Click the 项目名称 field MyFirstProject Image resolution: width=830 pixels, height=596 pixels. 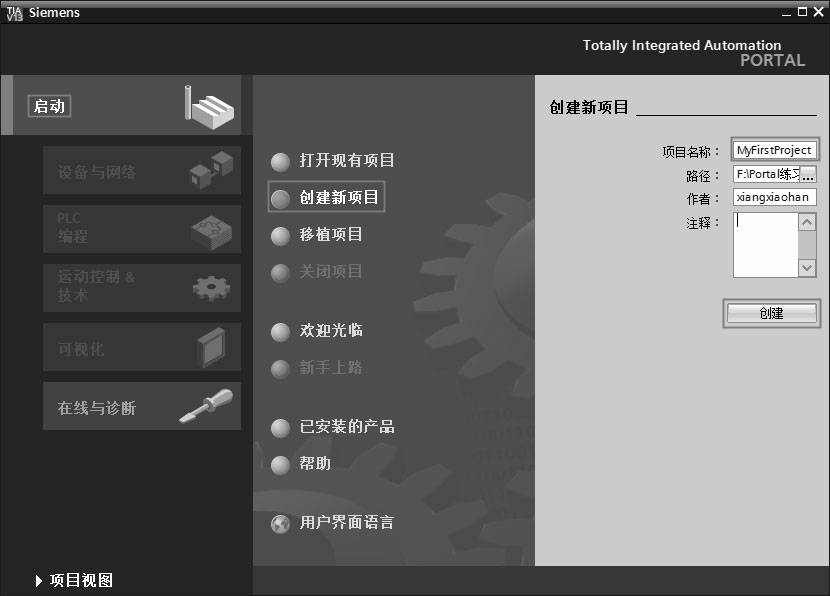pos(774,150)
